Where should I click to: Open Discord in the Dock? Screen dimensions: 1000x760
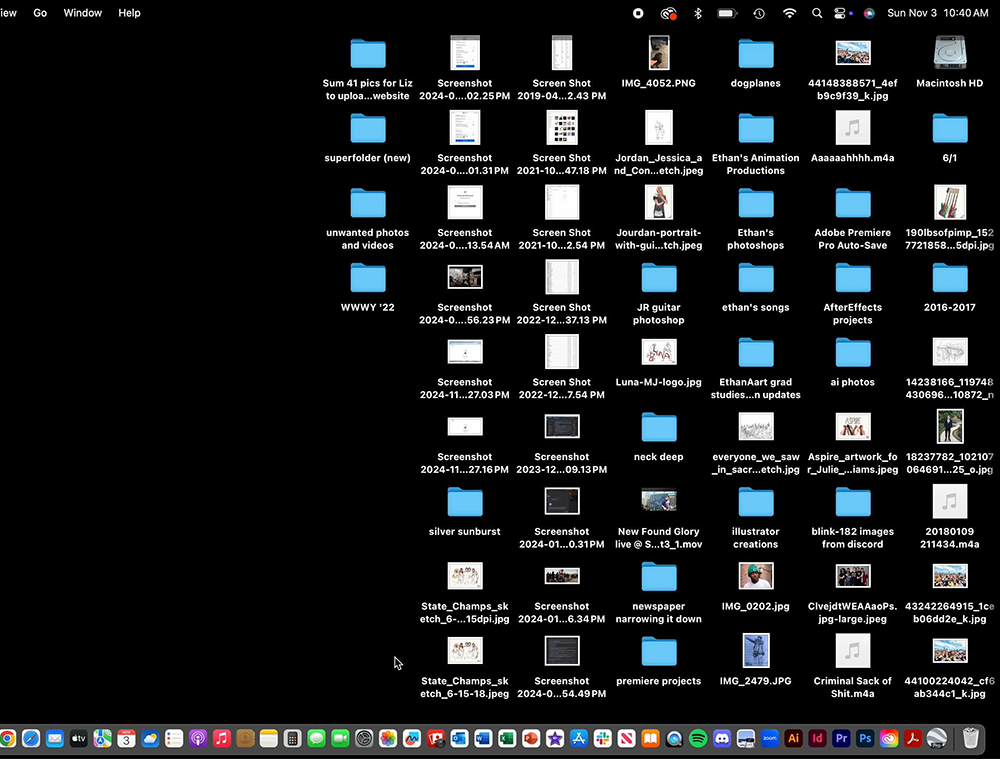coord(722,738)
